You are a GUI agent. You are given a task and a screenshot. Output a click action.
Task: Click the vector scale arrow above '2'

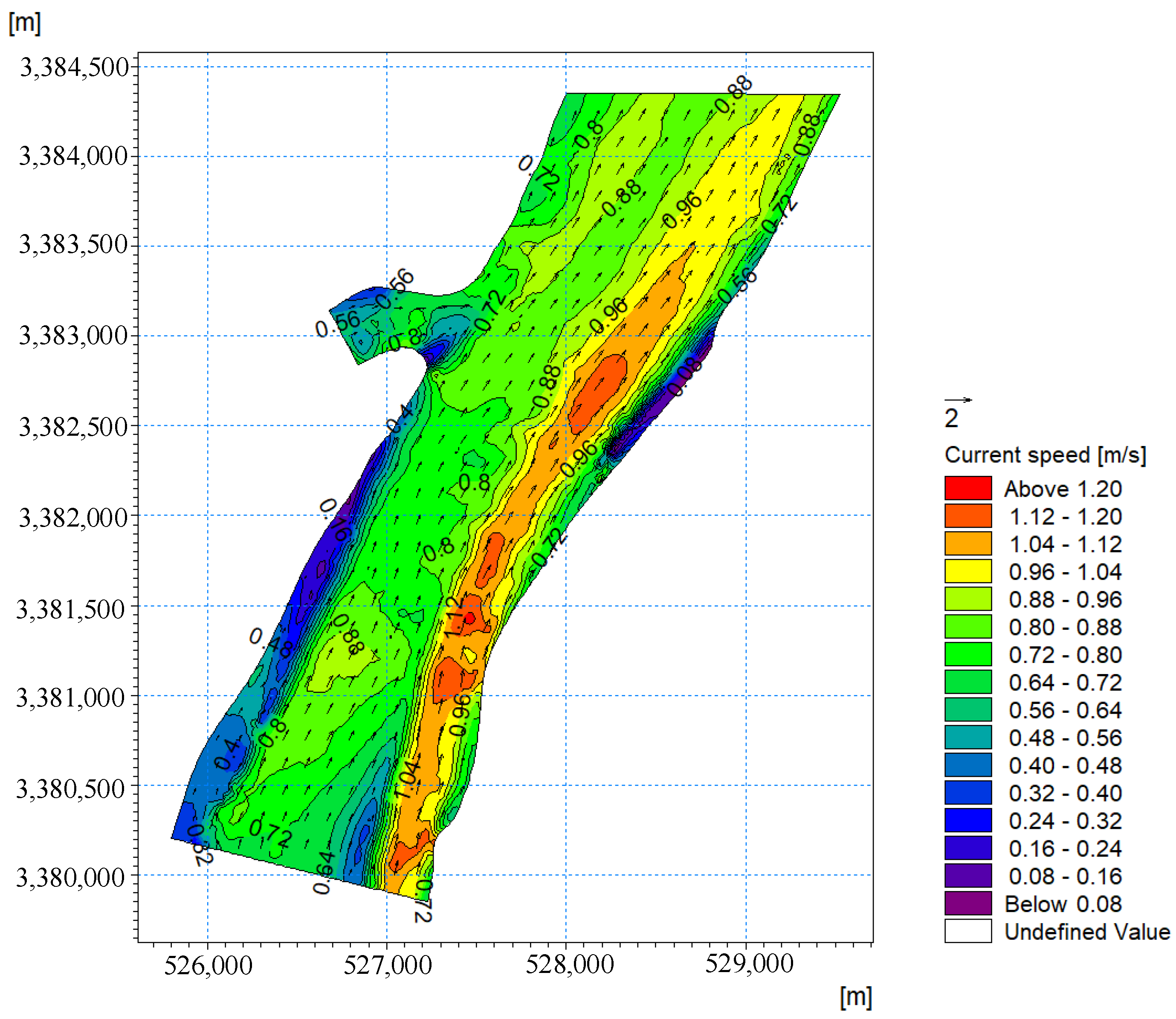point(958,400)
